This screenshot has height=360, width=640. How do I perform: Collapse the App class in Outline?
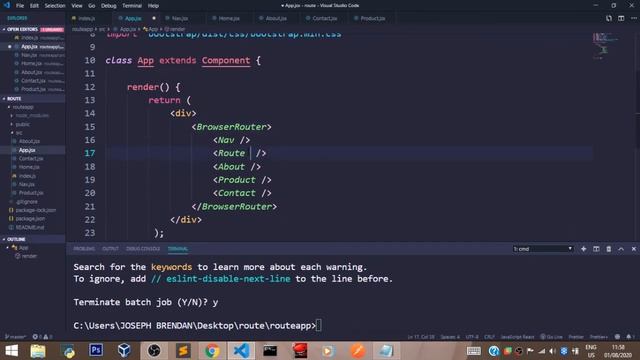click(7, 248)
